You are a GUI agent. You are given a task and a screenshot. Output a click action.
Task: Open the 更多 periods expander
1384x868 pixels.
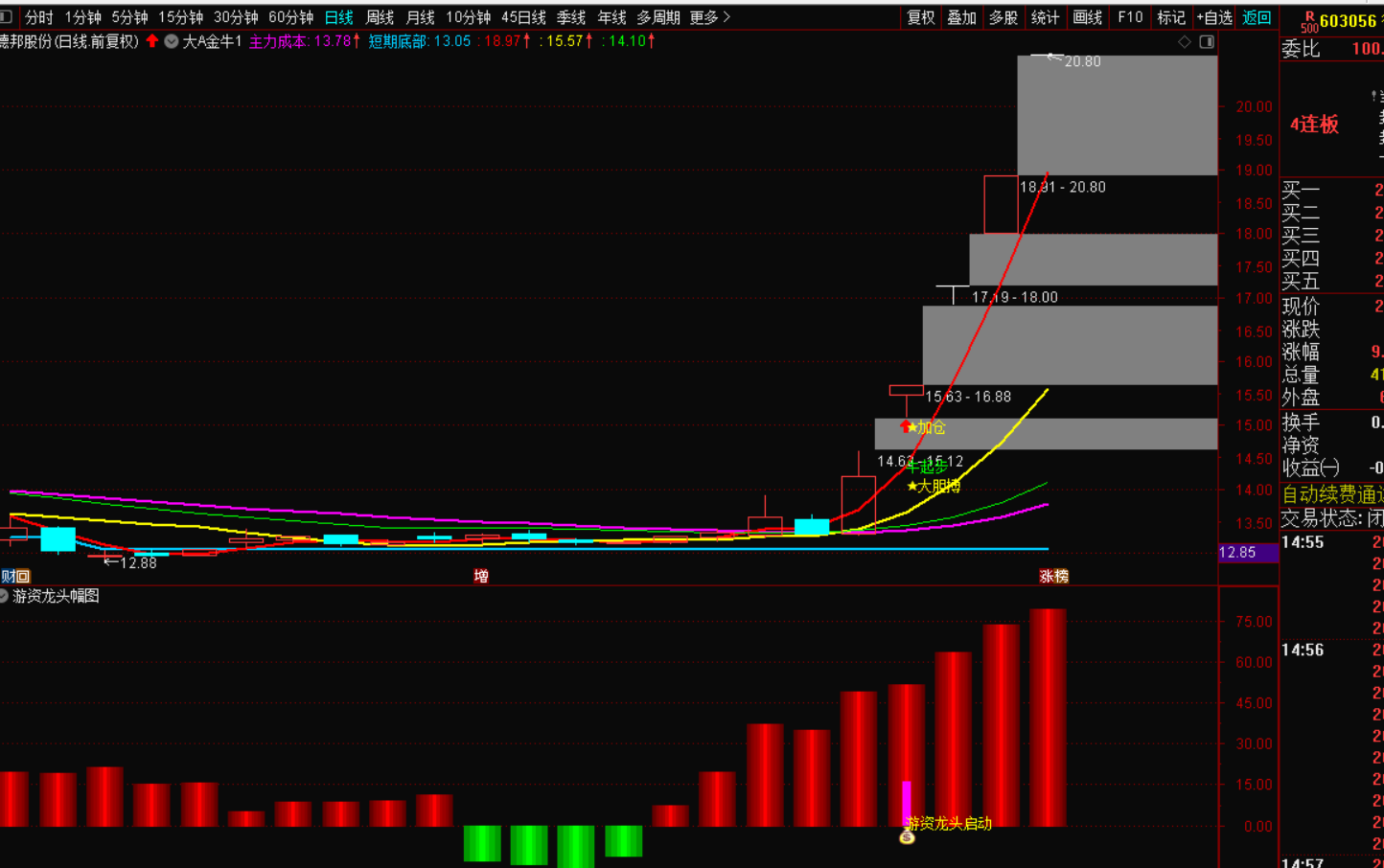coord(709,17)
